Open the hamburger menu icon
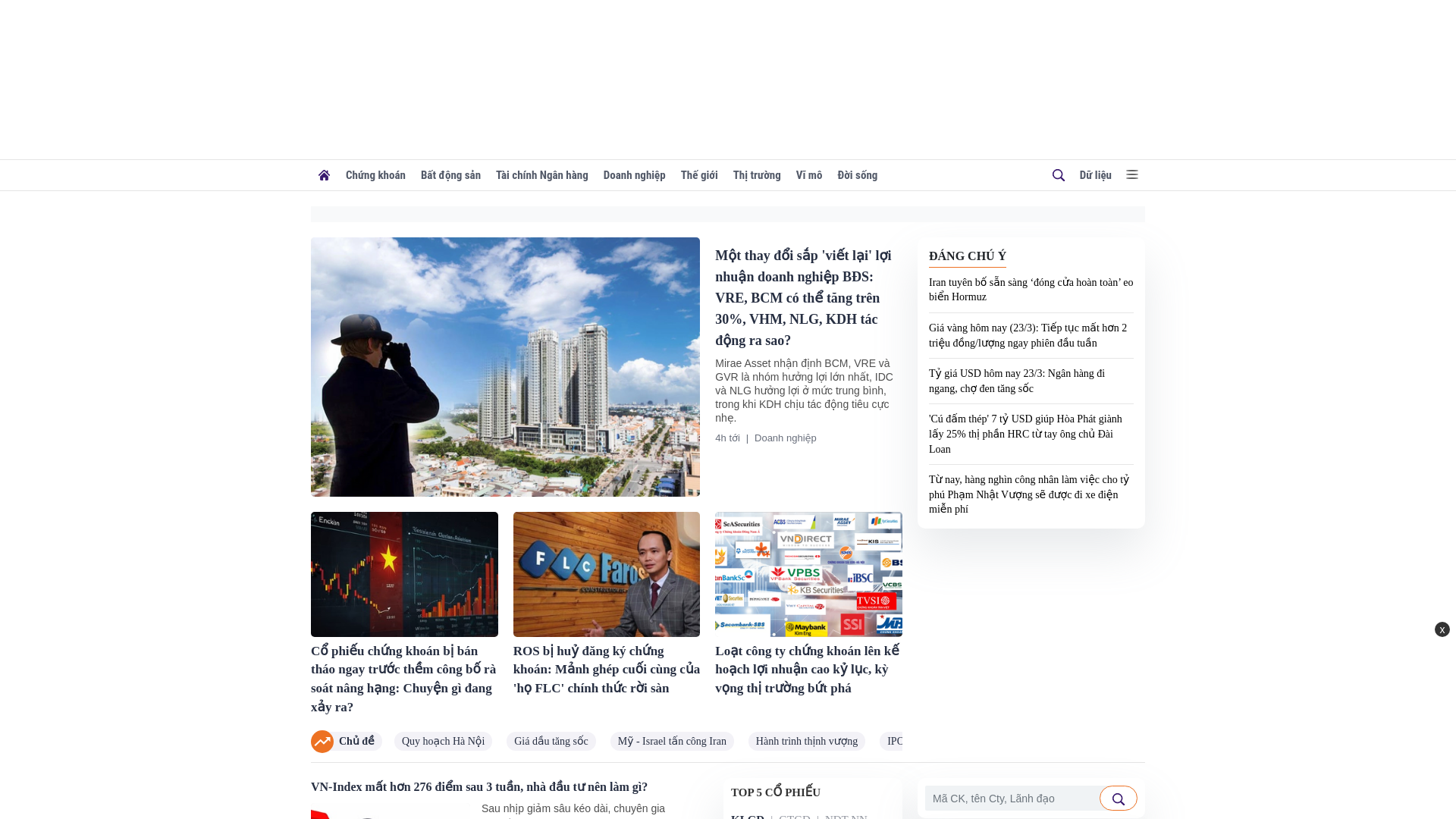 pyautogui.click(x=1132, y=174)
